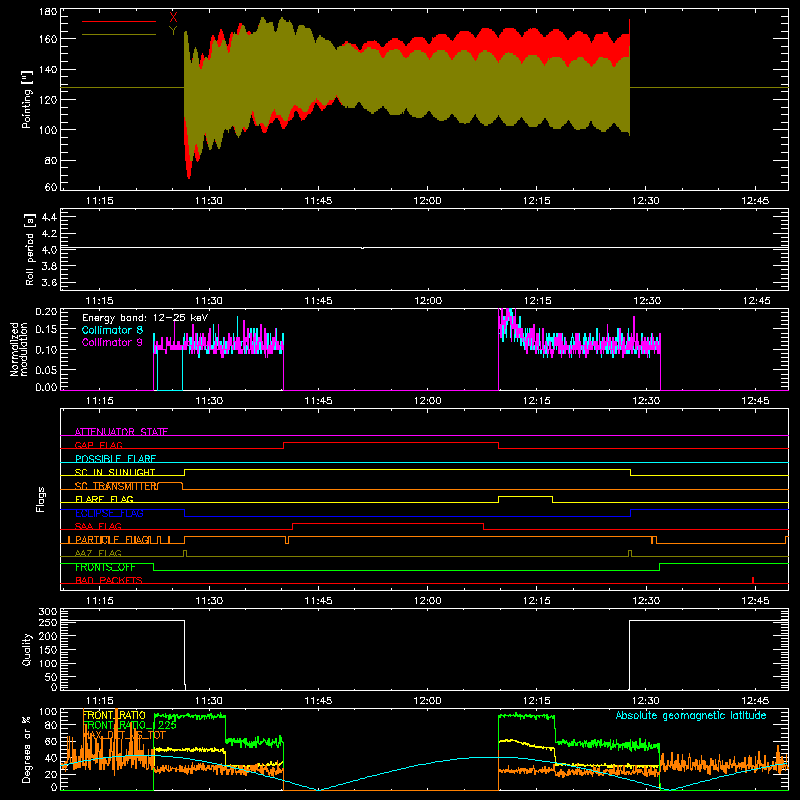Select the 'Collimator 9' legend label
The image size is (800, 800).
coord(112,342)
